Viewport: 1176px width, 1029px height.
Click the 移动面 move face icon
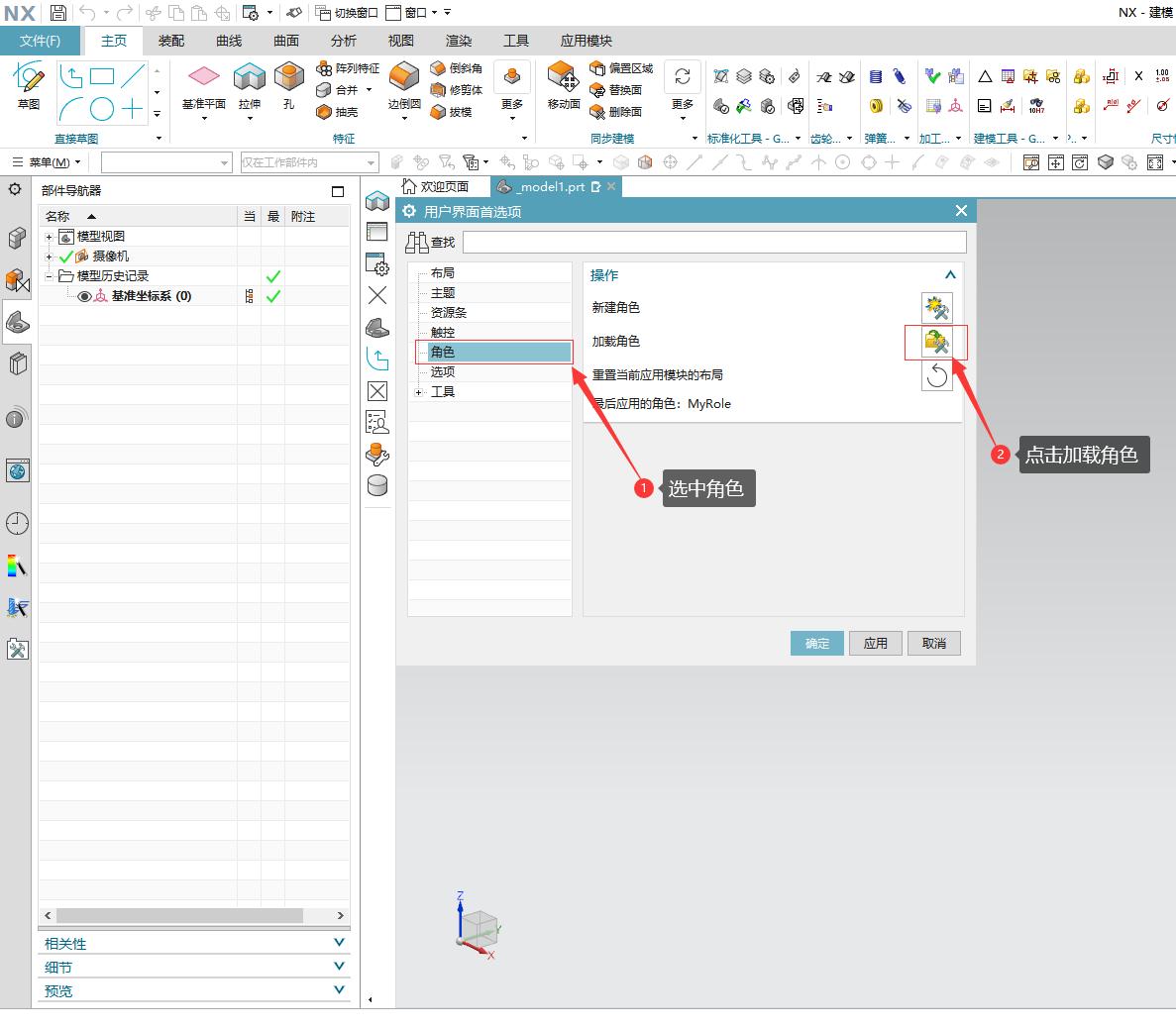[563, 79]
